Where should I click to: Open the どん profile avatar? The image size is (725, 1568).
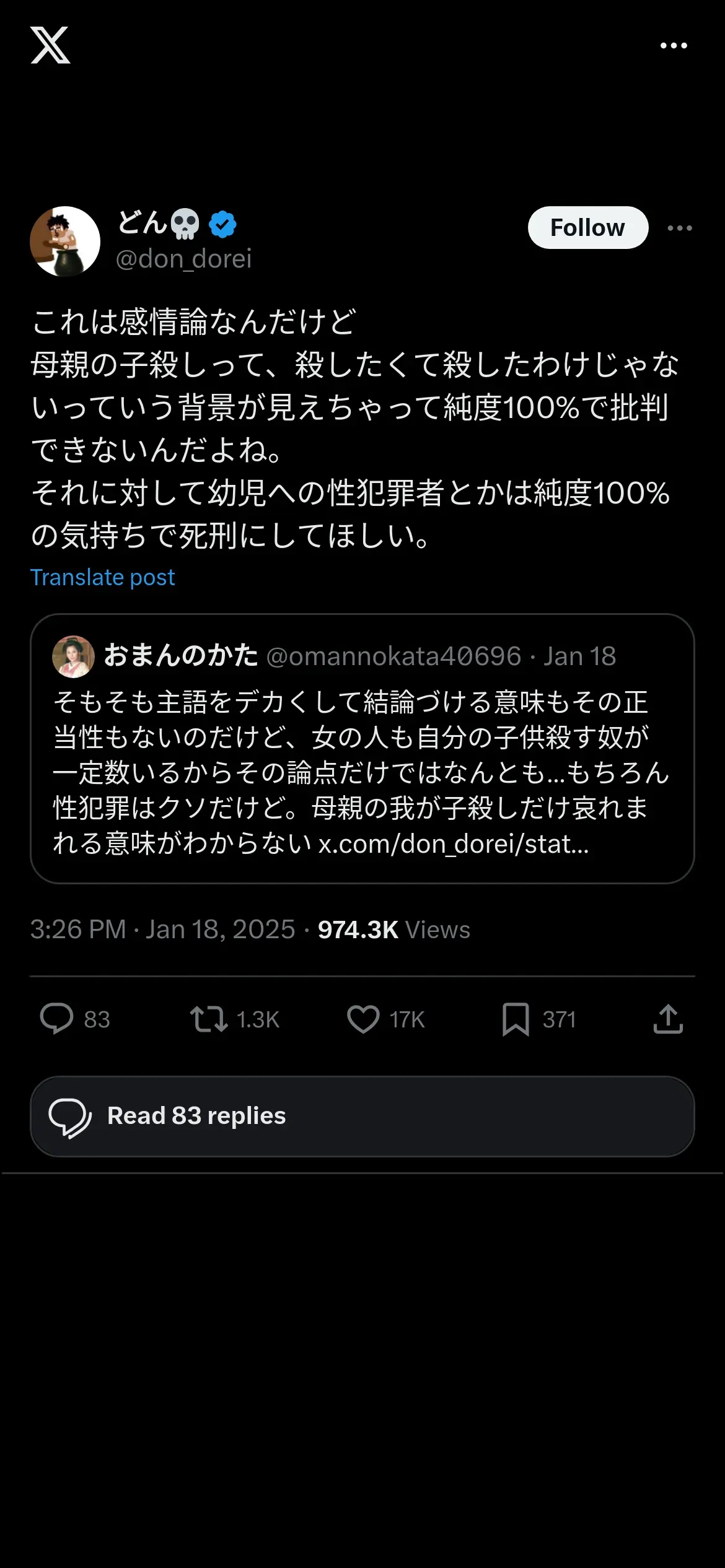click(65, 242)
